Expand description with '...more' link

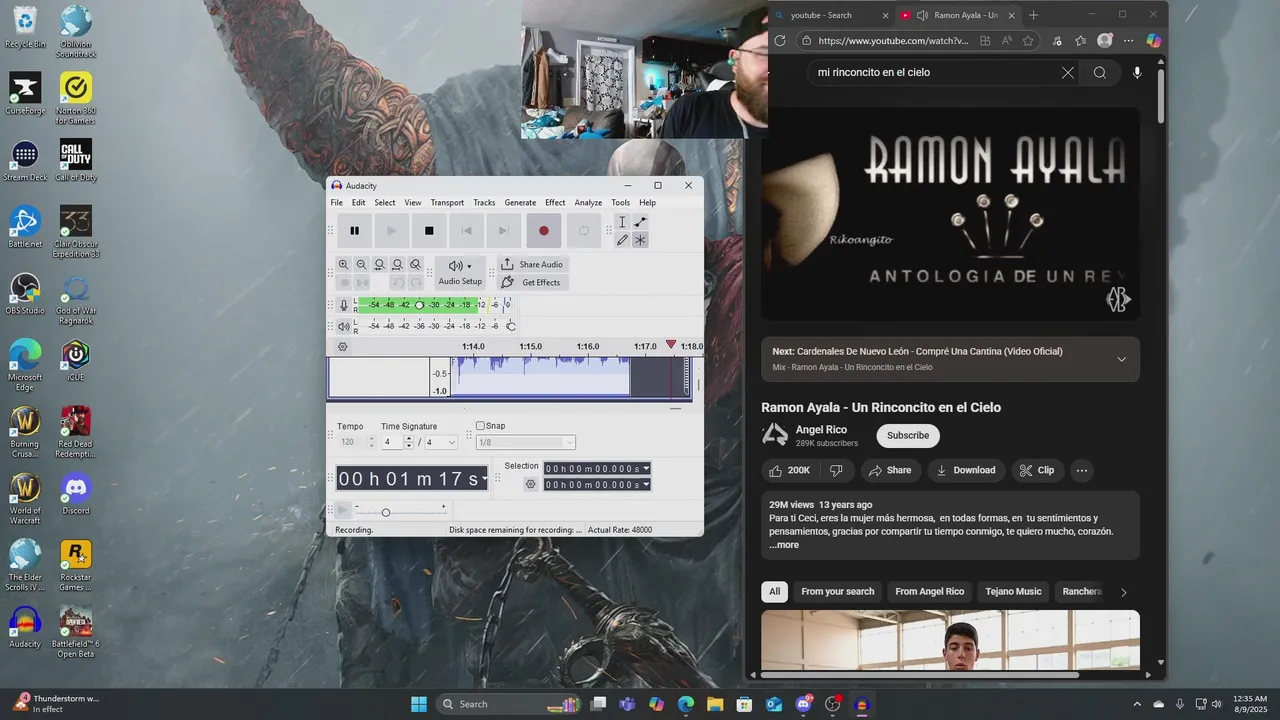(x=784, y=545)
